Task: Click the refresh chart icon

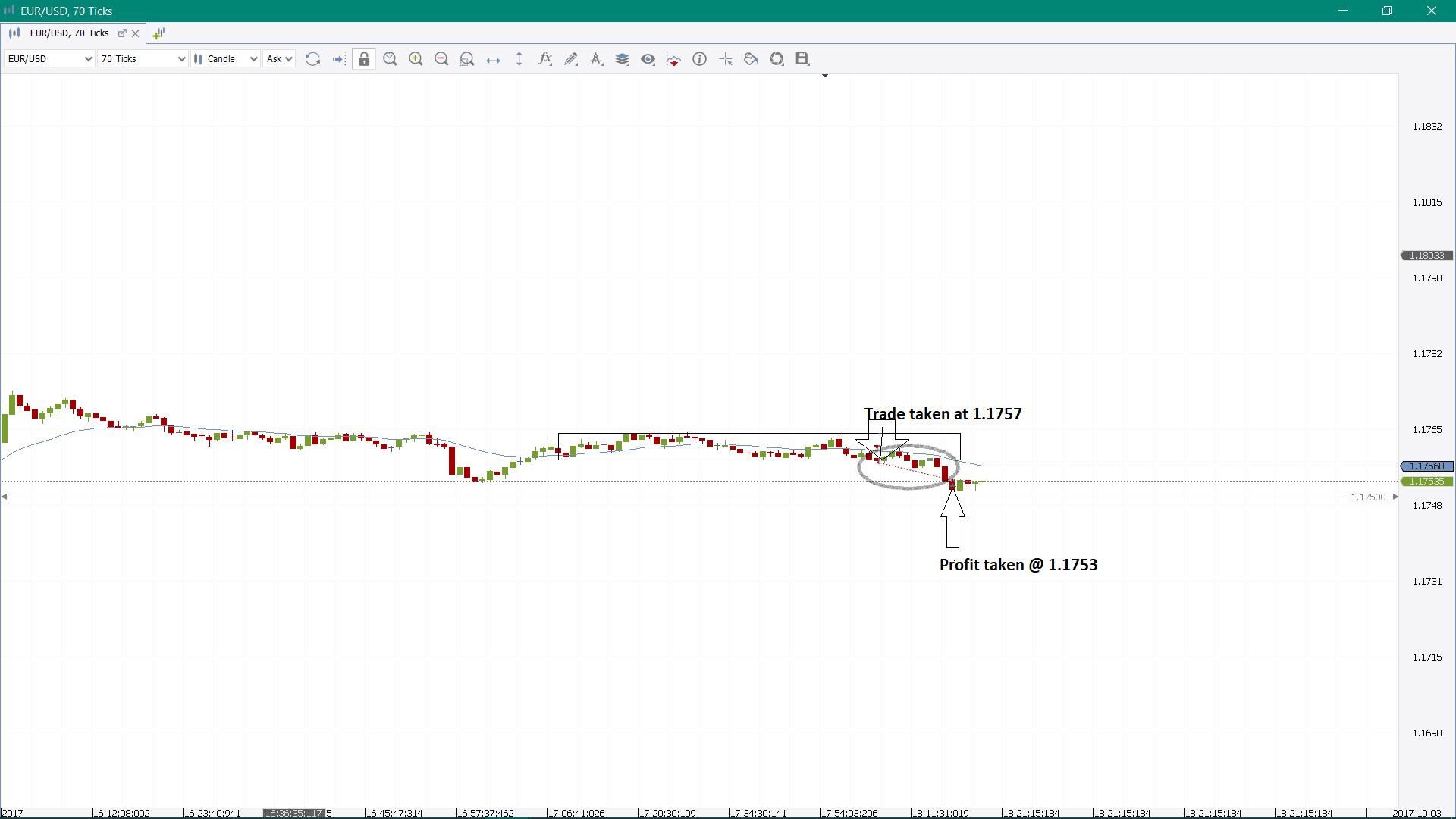Action: pyautogui.click(x=312, y=58)
